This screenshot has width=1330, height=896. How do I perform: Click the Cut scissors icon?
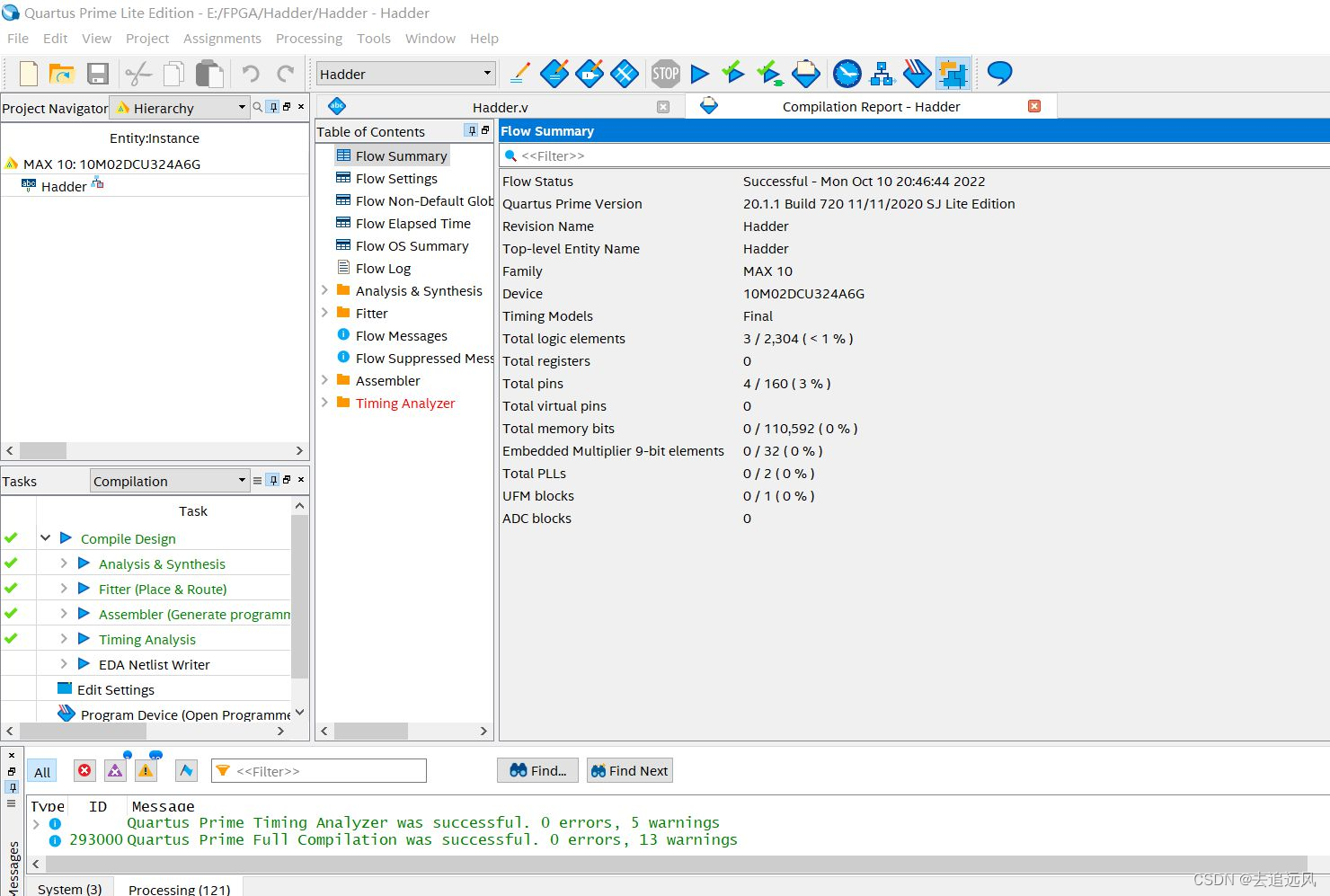point(138,74)
